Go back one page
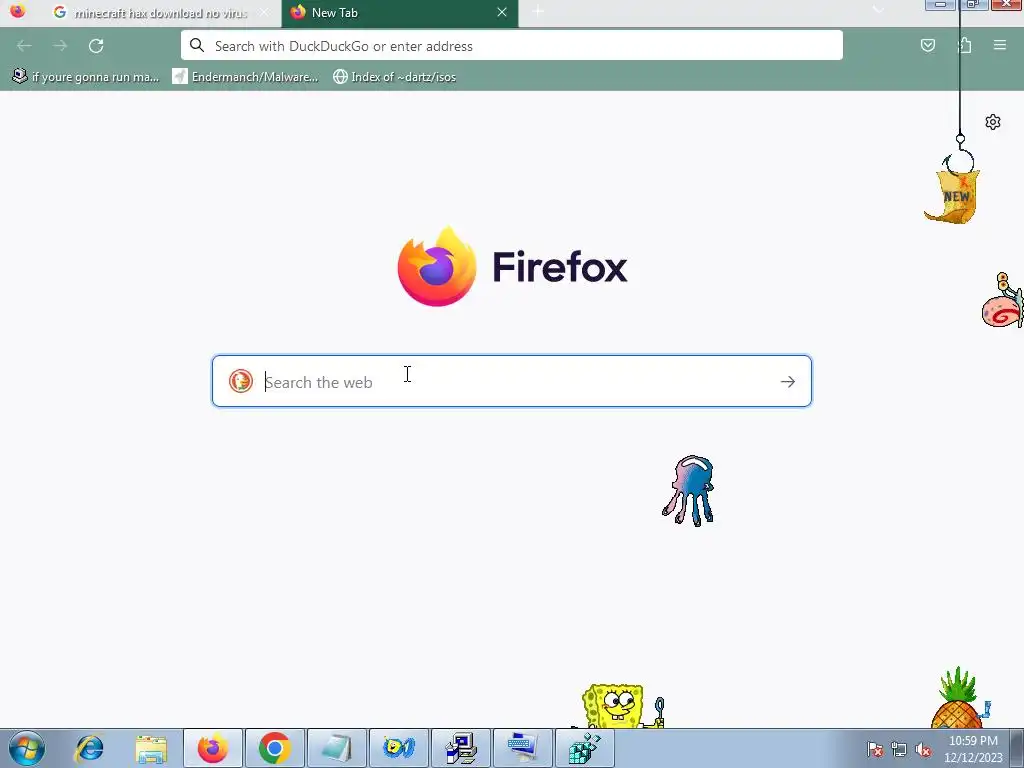The width and height of the screenshot is (1024, 768). click(24, 46)
